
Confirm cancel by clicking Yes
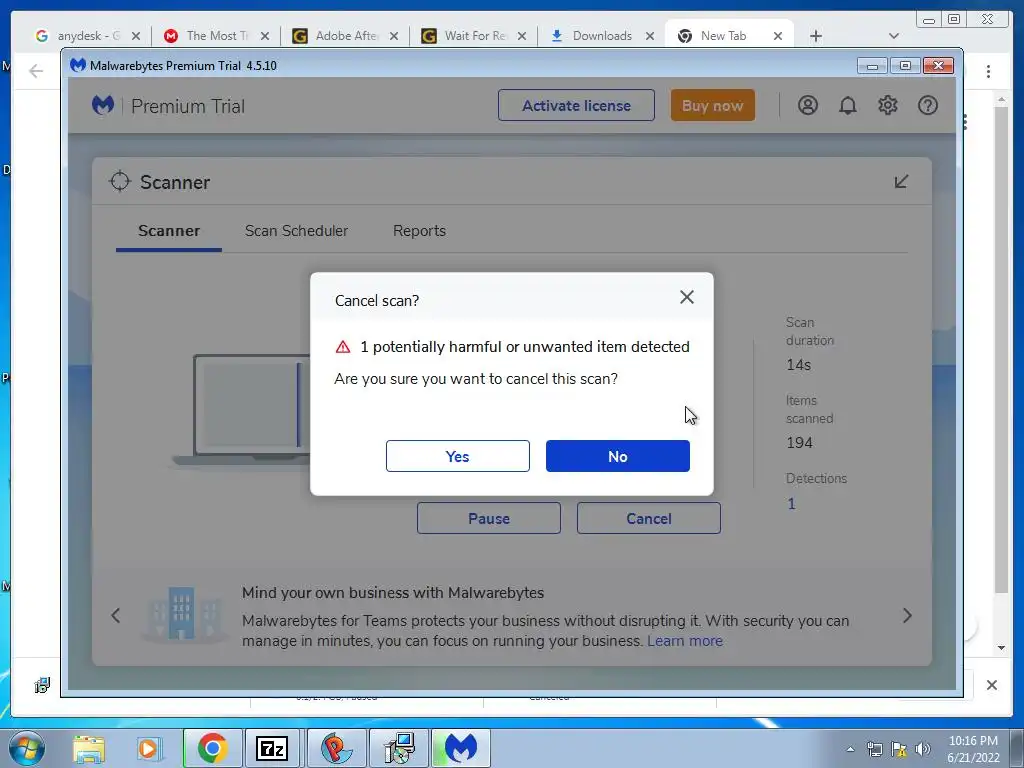457,456
